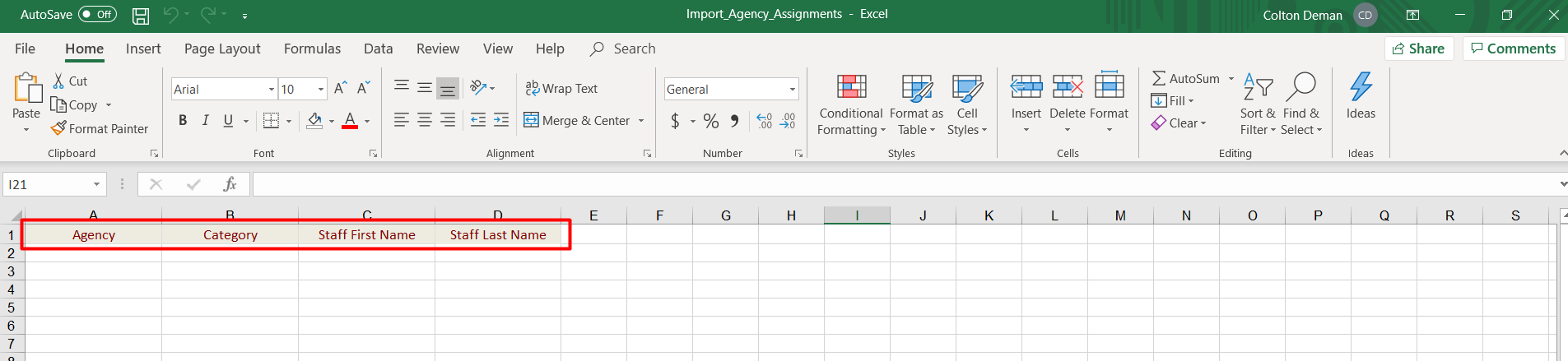The image size is (1568, 361).
Task: Toggle Align Left
Action: click(x=402, y=120)
